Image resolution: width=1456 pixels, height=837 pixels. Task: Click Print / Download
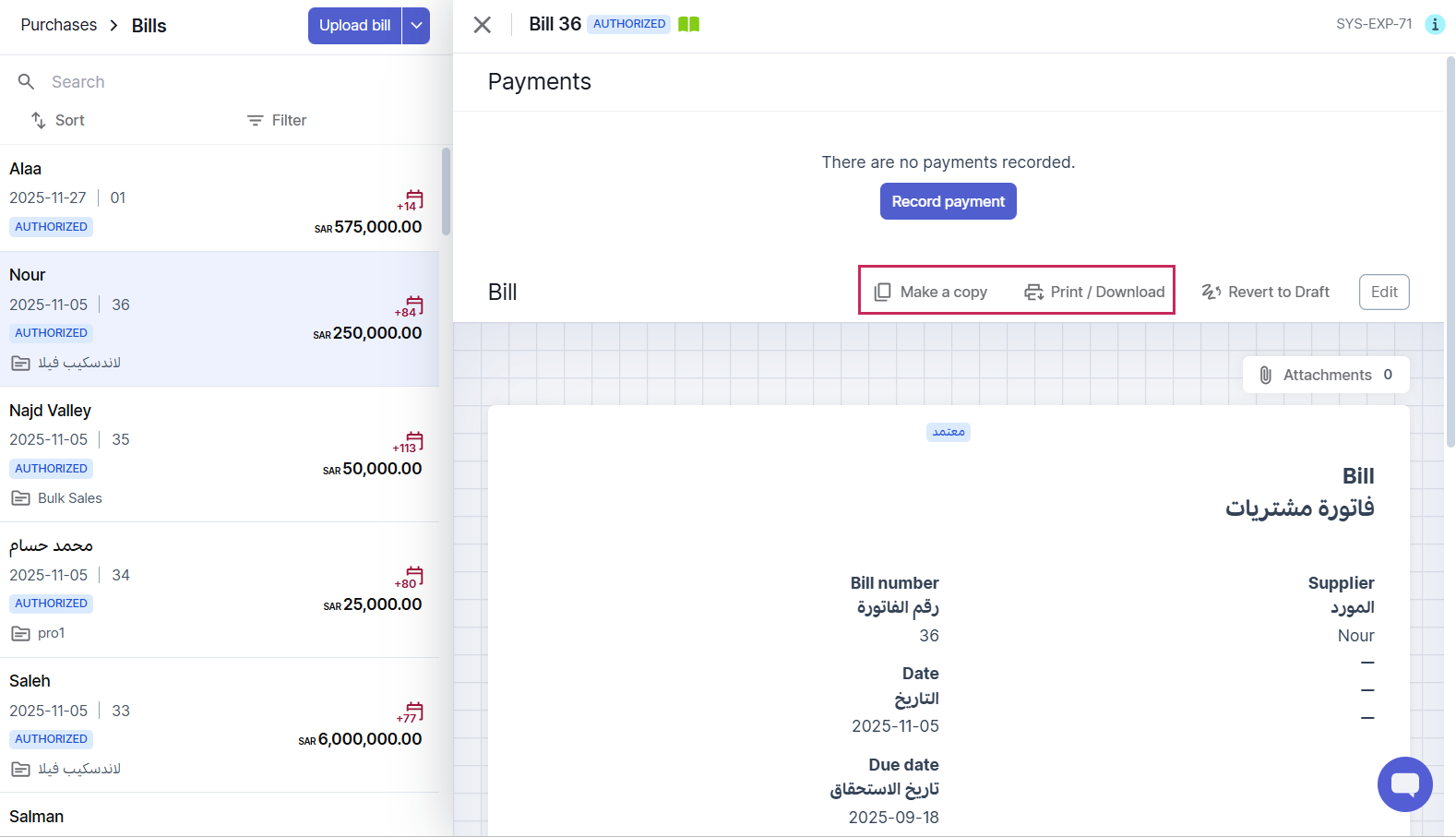coord(1094,292)
